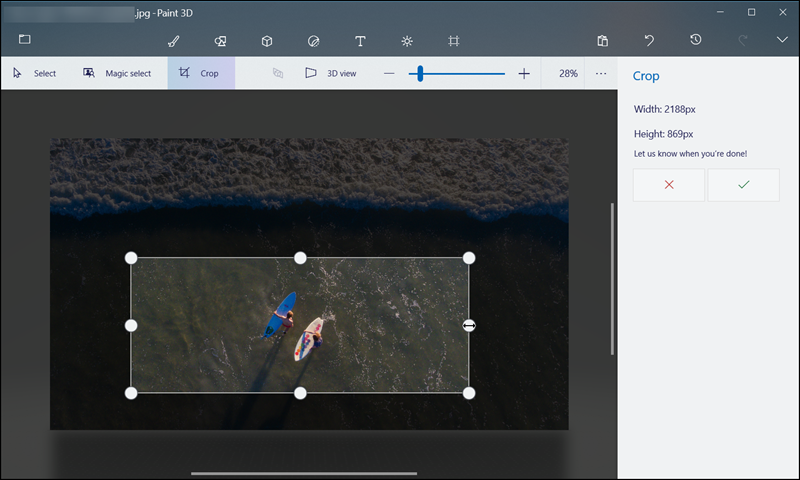Screen dimensions: 800x480
Task: Expand the top bar chevron
Action: 782,40
